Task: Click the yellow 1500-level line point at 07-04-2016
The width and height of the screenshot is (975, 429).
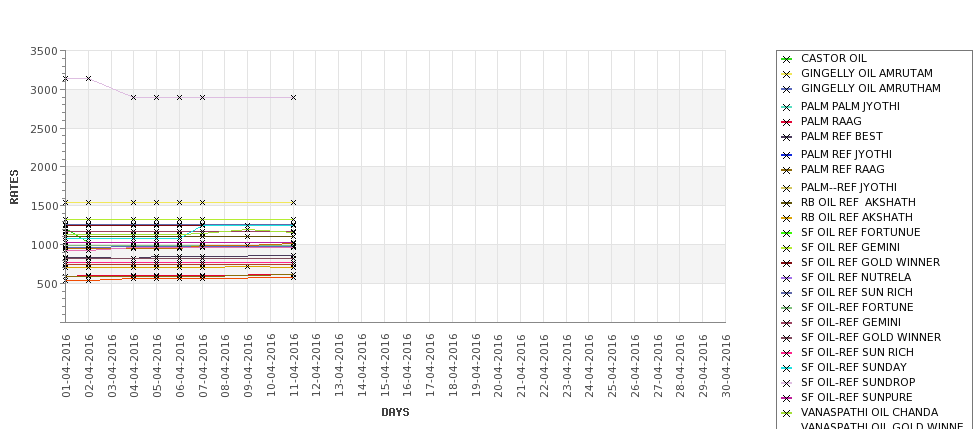Action: (x=202, y=203)
